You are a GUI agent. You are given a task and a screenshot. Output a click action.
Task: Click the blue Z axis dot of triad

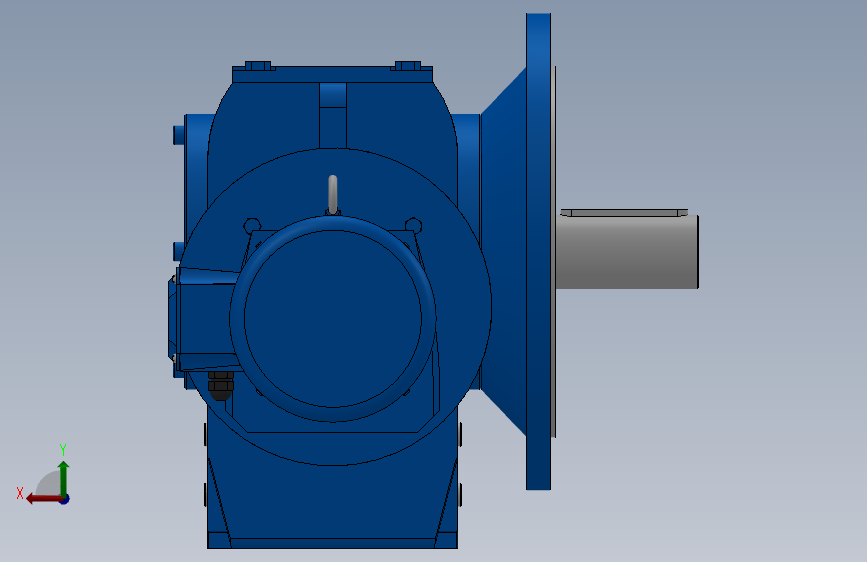tap(65, 499)
